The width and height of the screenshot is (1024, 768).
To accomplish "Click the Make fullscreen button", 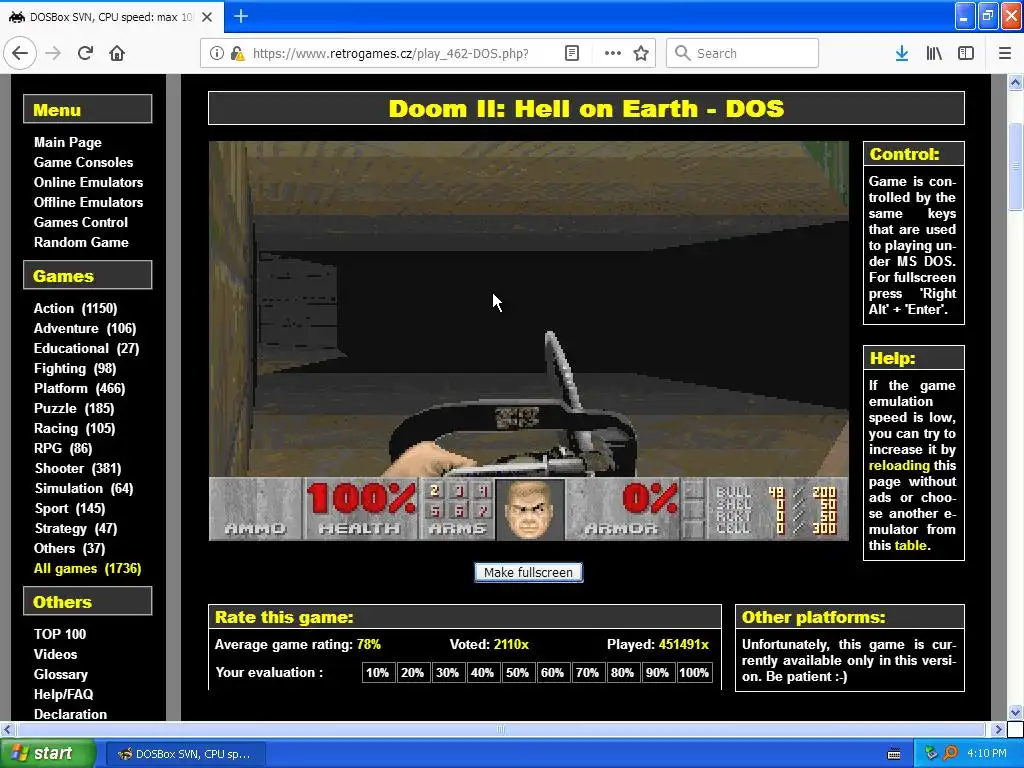I will tap(528, 572).
